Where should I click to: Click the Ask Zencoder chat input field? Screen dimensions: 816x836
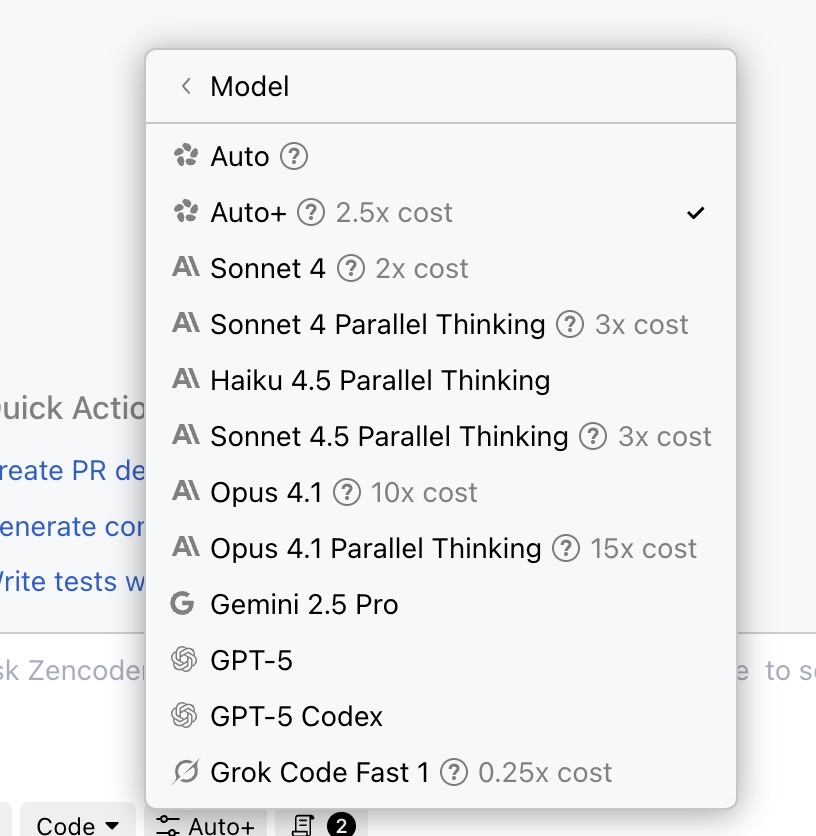coord(72,671)
